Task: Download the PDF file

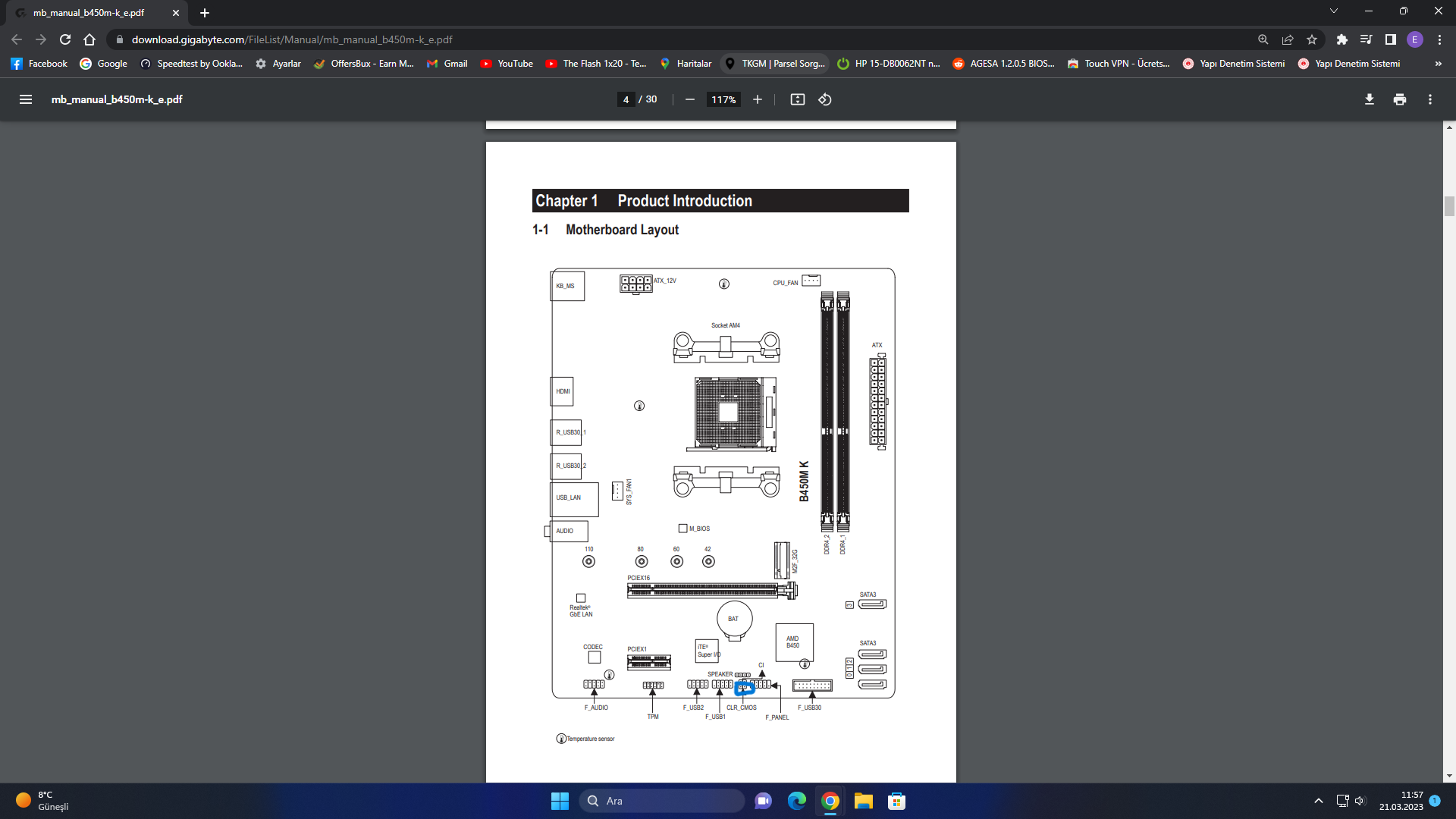Action: coord(1370,99)
